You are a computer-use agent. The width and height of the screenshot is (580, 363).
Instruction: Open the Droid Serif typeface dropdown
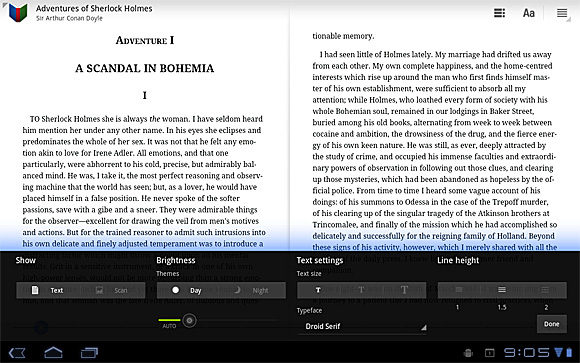[x=362, y=326]
